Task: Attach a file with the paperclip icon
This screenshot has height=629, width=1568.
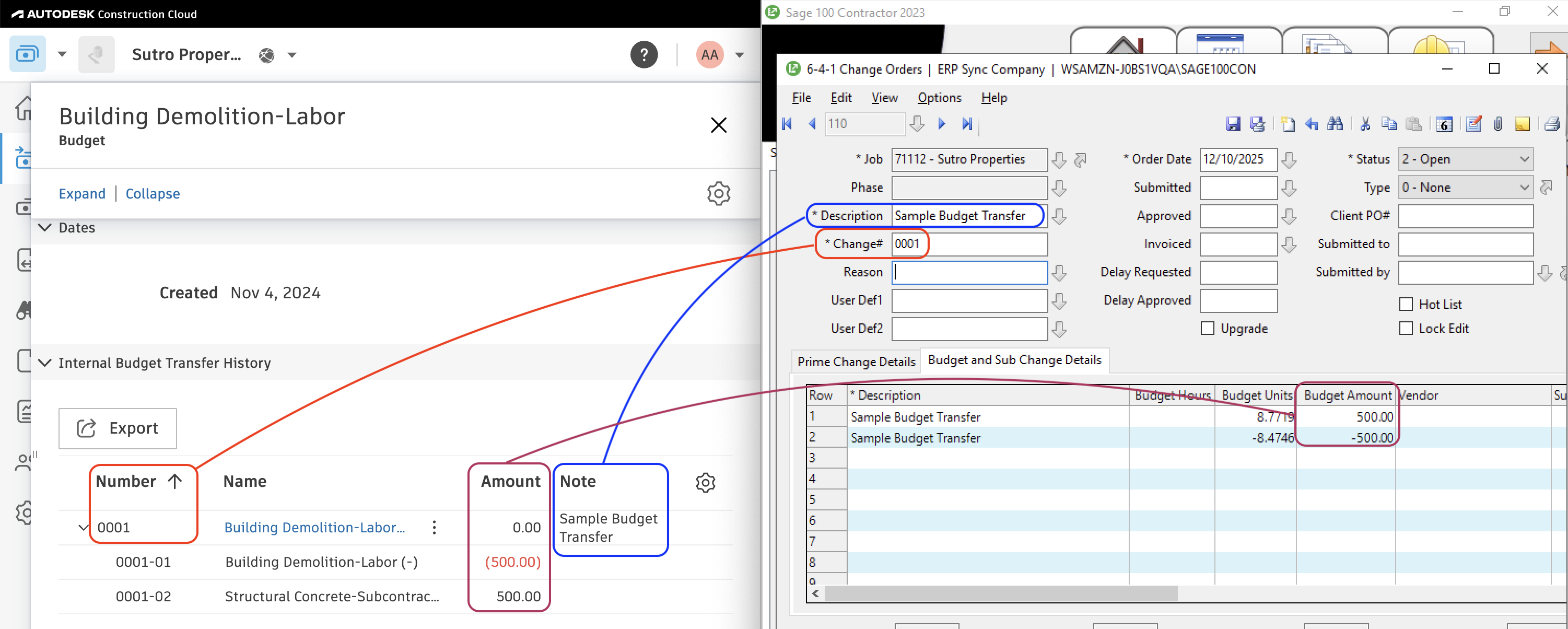Action: point(1499,124)
